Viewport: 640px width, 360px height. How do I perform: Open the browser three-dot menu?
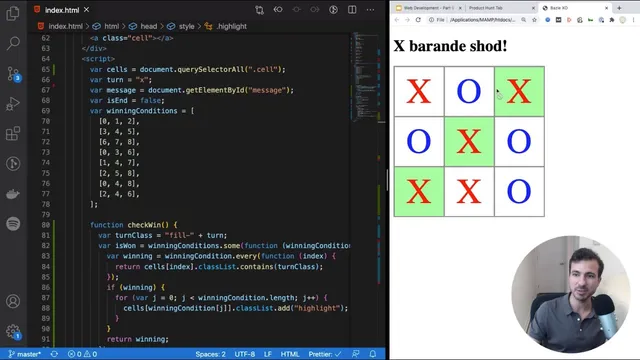[x=633, y=20]
